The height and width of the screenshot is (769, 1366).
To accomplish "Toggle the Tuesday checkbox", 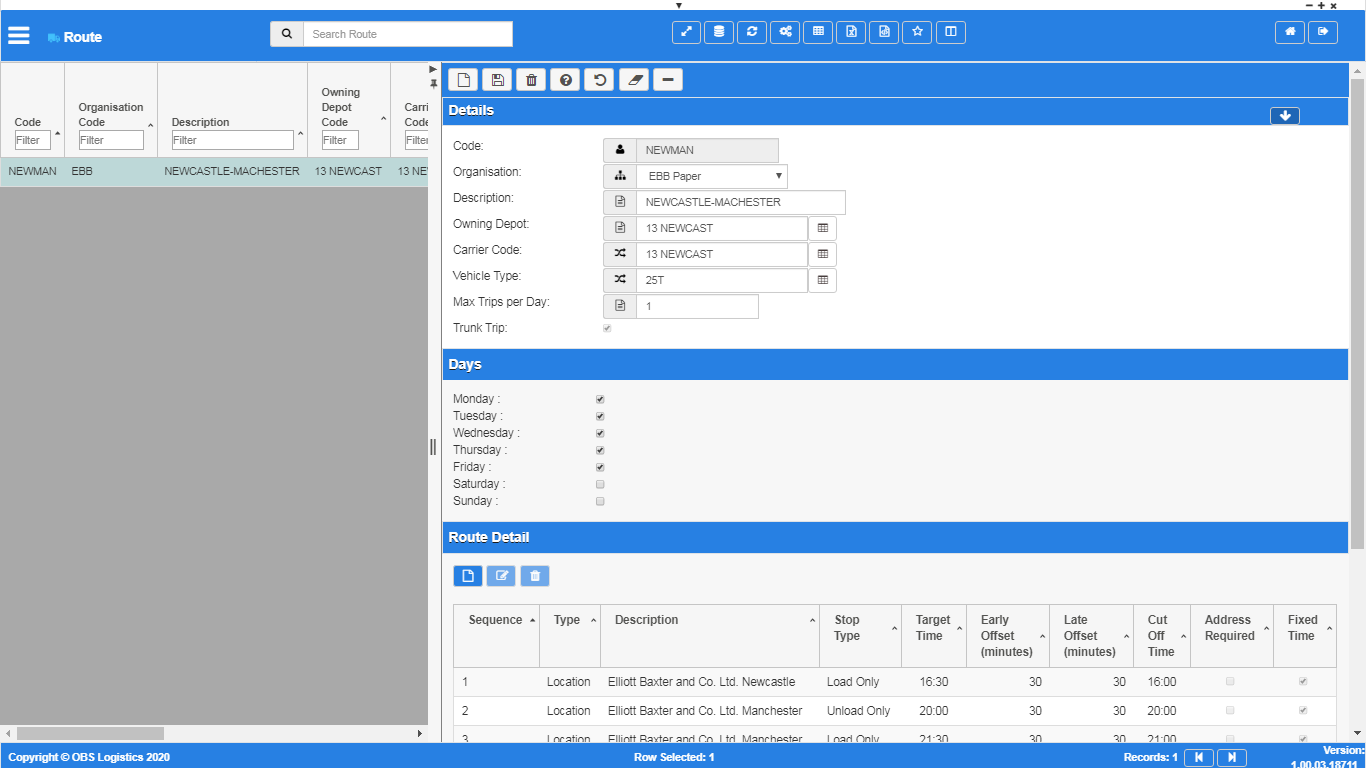I will 600,416.
